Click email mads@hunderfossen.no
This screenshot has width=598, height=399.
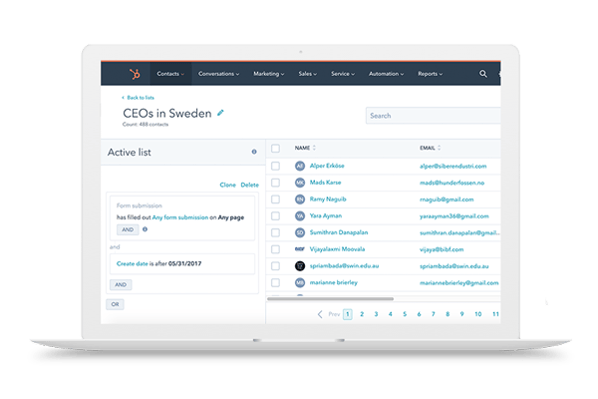coord(452,183)
